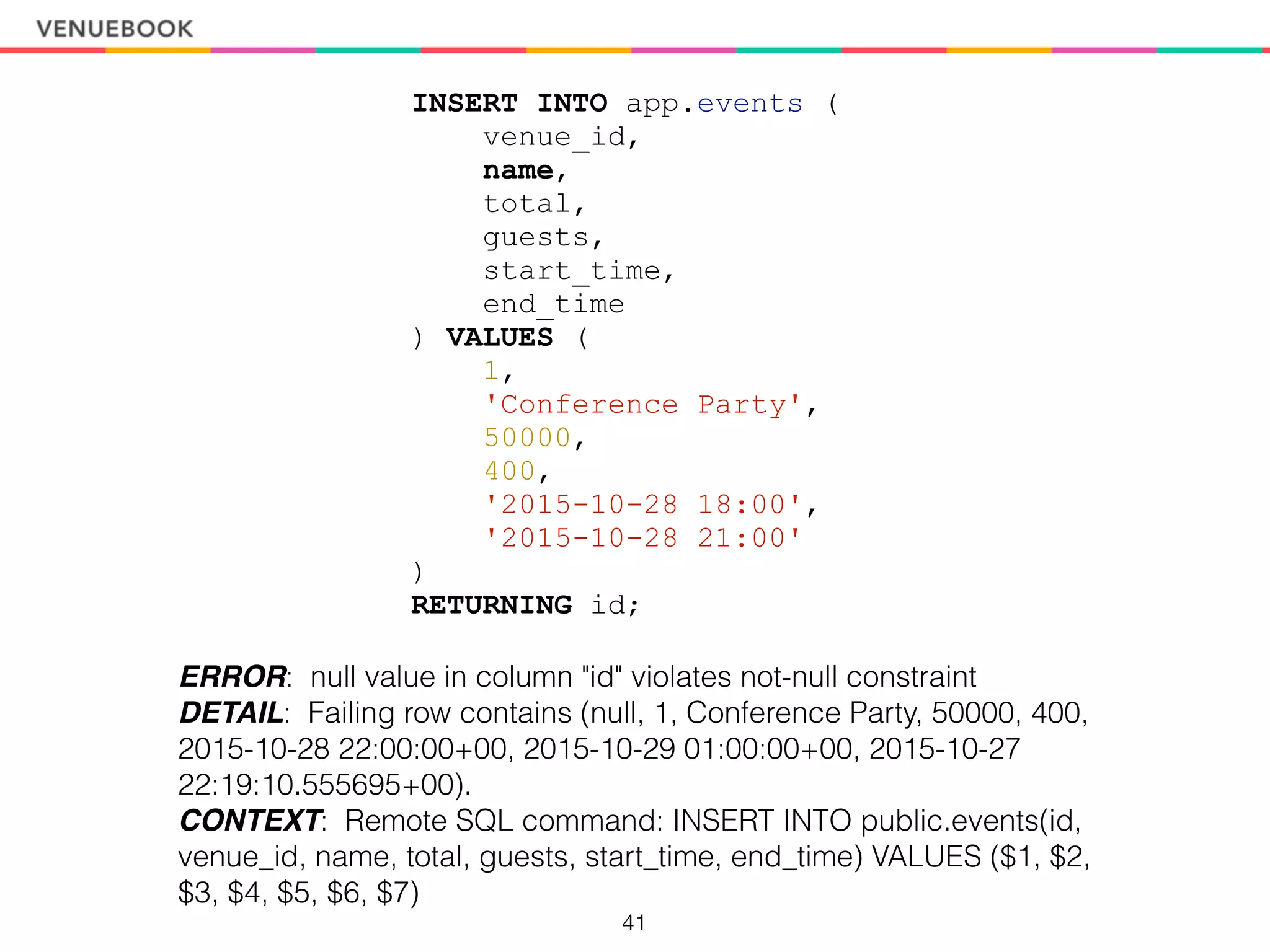The width and height of the screenshot is (1270, 952).
Task: Click the '2015-10-28 18:00' timestamp
Action: click(x=642, y=505)
